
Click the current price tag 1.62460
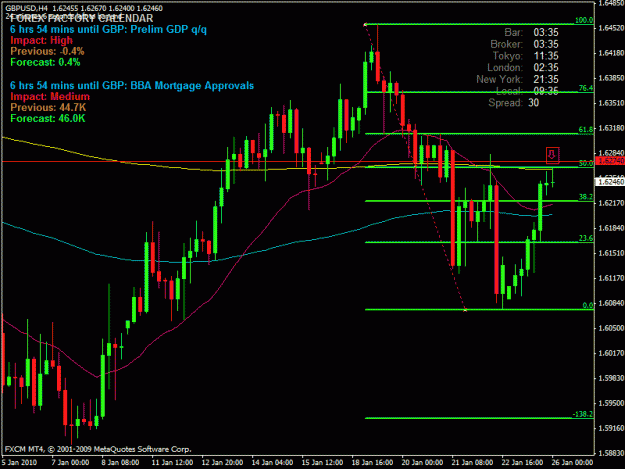[610, 182]
